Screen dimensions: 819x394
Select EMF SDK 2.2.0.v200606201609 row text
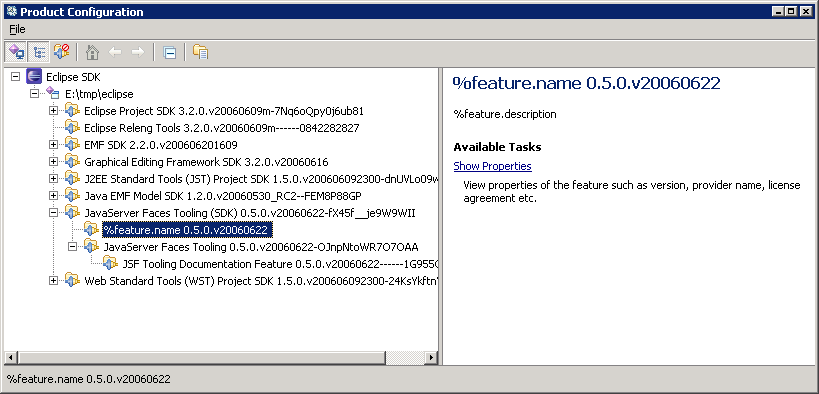point(161,145)
